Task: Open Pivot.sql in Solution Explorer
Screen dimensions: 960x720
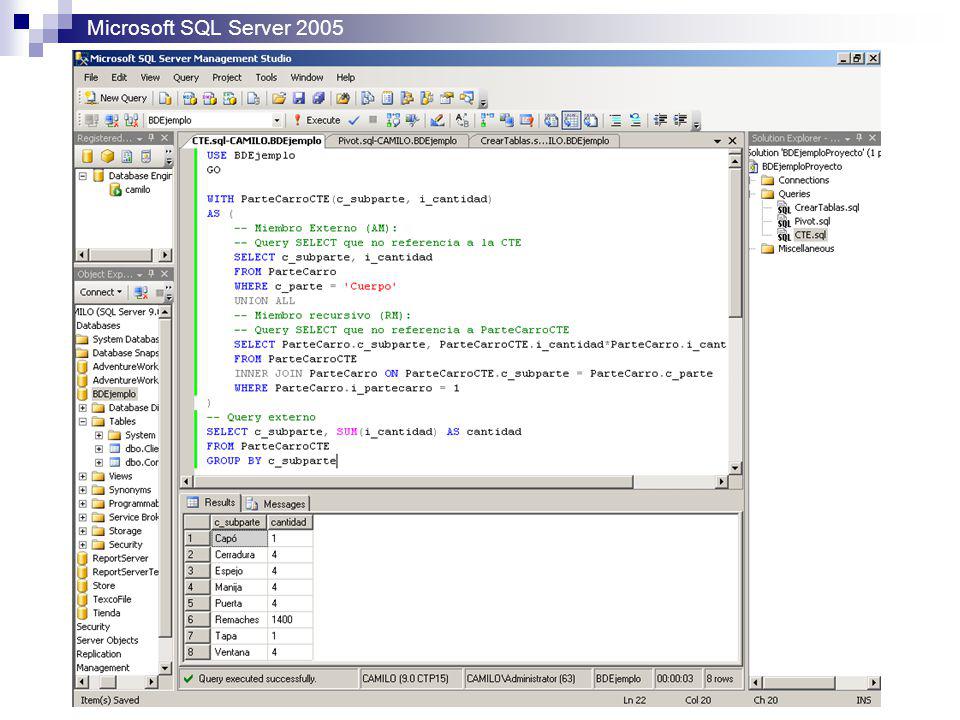Action: pos(812,221)
